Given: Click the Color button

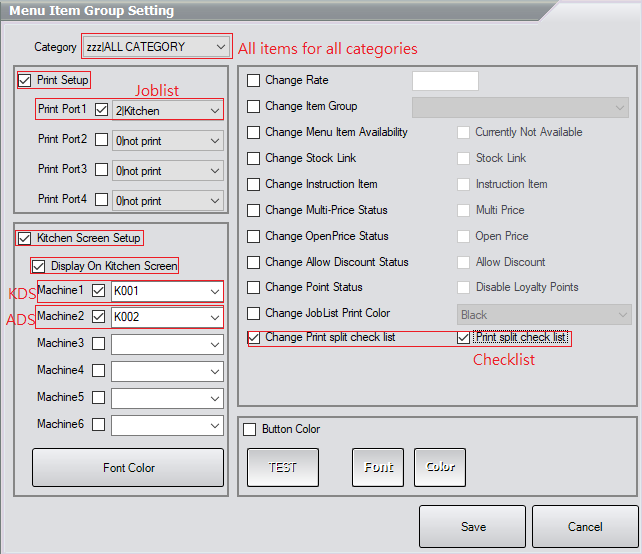Looking at the screenshot, I should 440,467.
